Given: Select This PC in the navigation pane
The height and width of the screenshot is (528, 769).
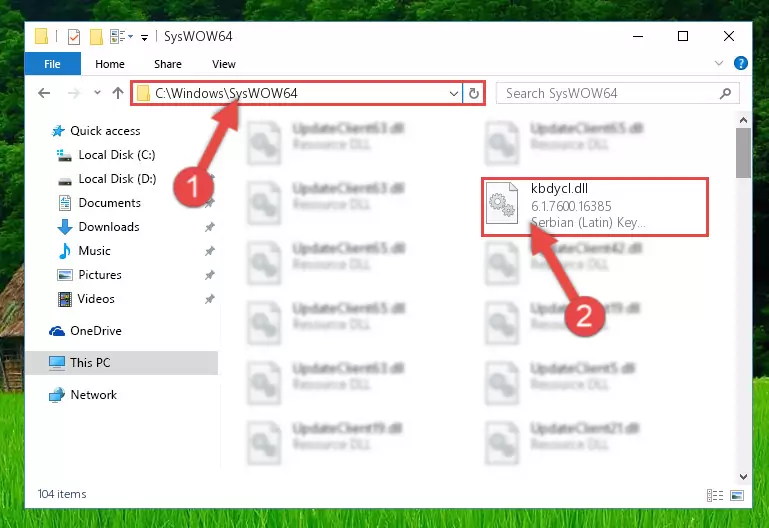Looking at the screenshot, I should [122, 363].
